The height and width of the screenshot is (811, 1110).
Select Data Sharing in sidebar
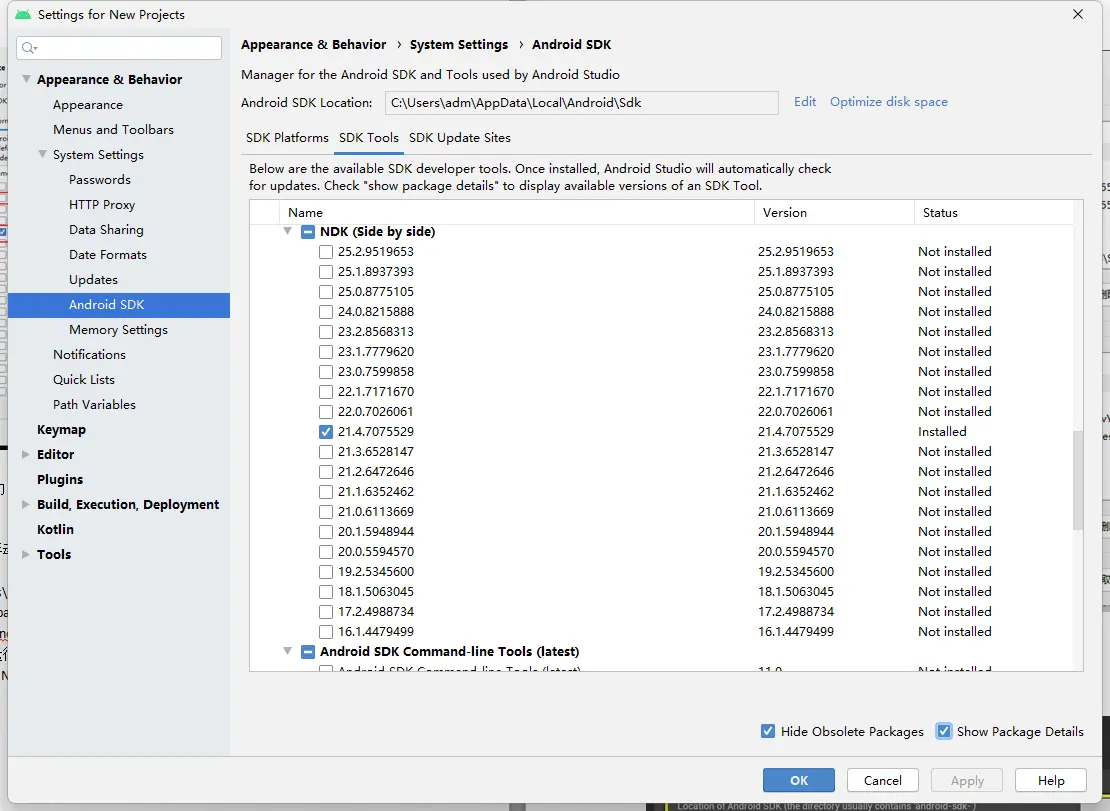point(106,230)
